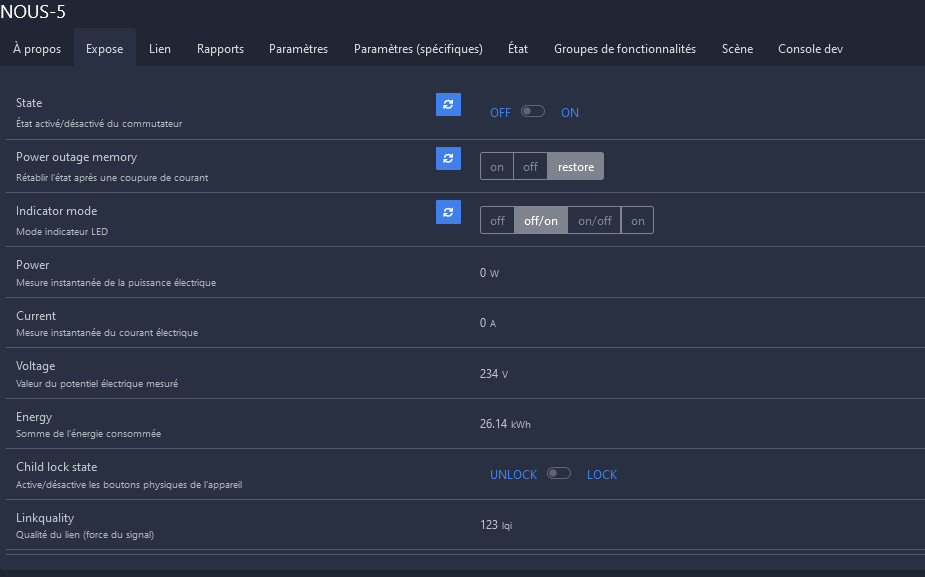Switch to the Rapports tab
Image resolution: width=925 pixels, height=577 pixels.
[220, 49]
